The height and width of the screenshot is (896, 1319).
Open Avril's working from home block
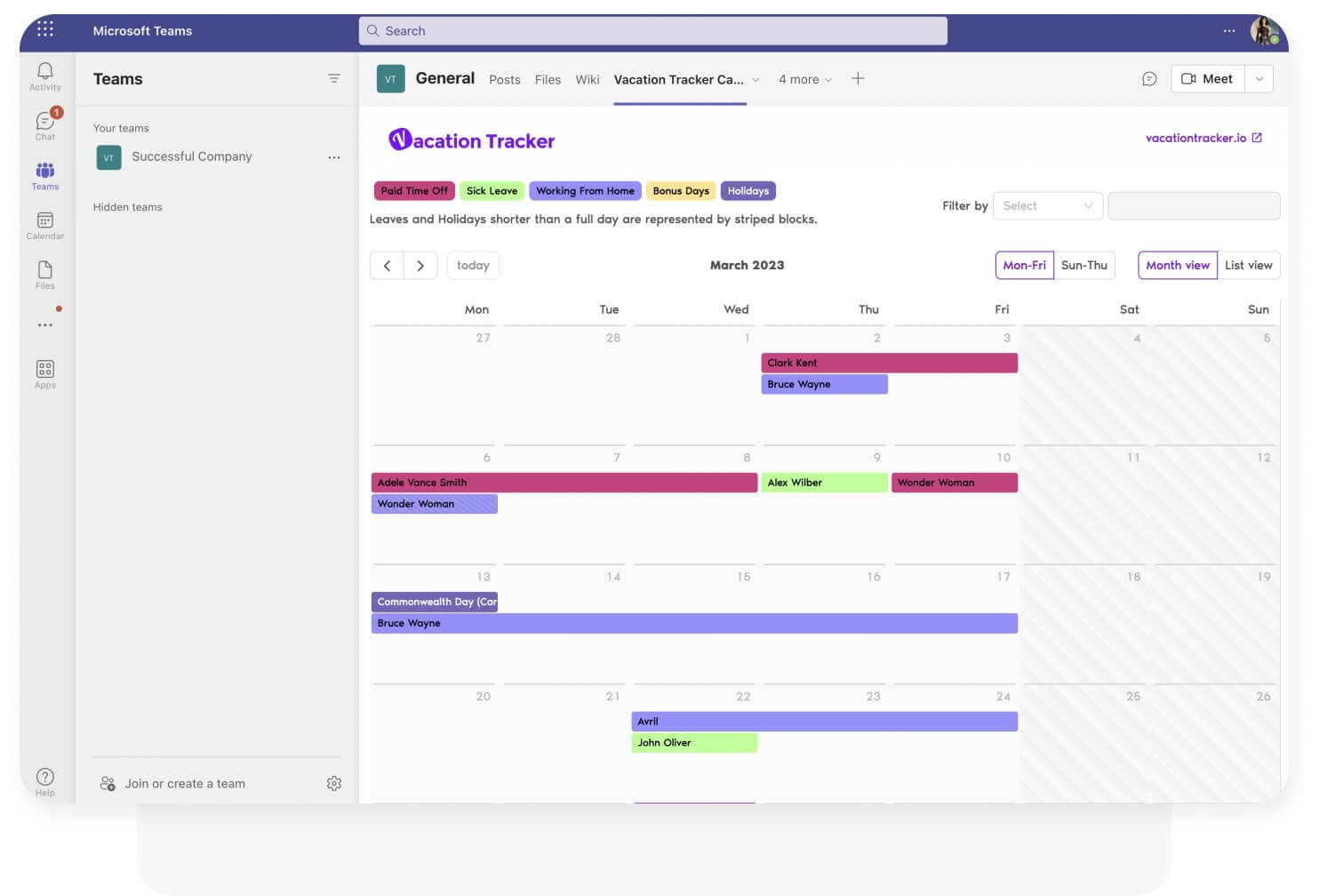[825, 721]
